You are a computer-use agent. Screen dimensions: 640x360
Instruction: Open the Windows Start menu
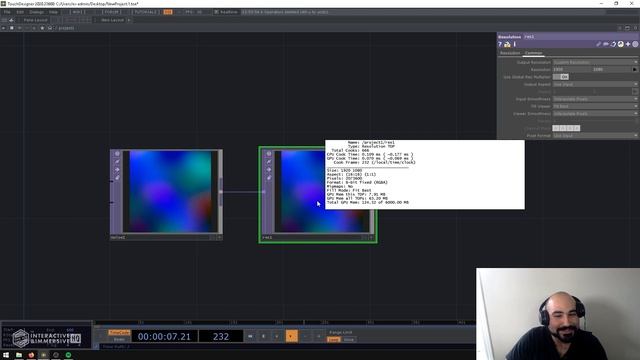click(x=6, y=355)
